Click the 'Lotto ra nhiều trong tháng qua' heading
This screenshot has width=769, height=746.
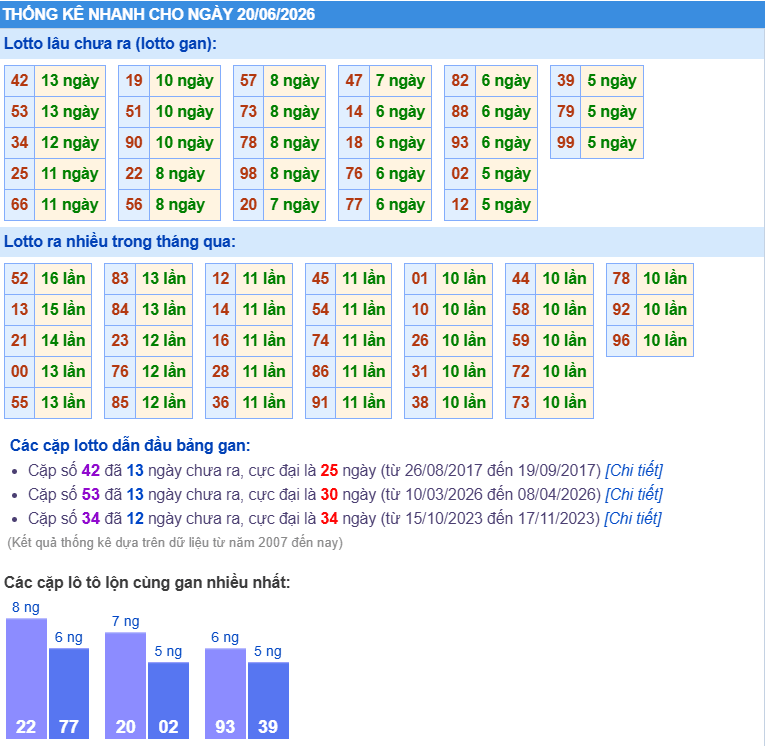[x=120, y=242]
